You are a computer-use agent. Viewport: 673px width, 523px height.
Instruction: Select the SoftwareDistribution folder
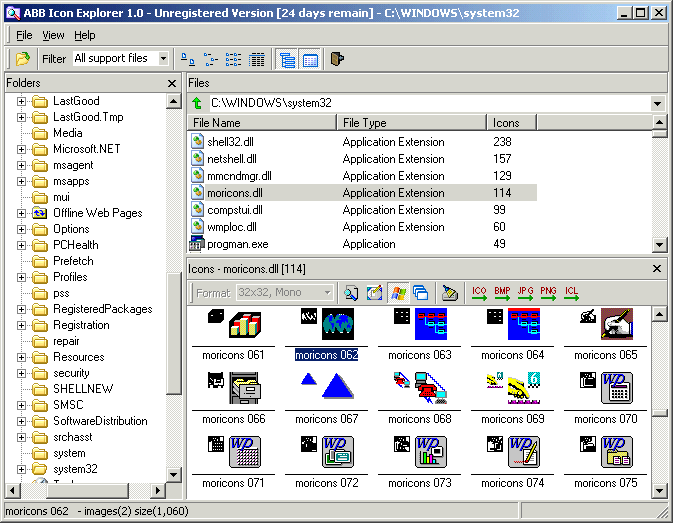pos(100,421)
